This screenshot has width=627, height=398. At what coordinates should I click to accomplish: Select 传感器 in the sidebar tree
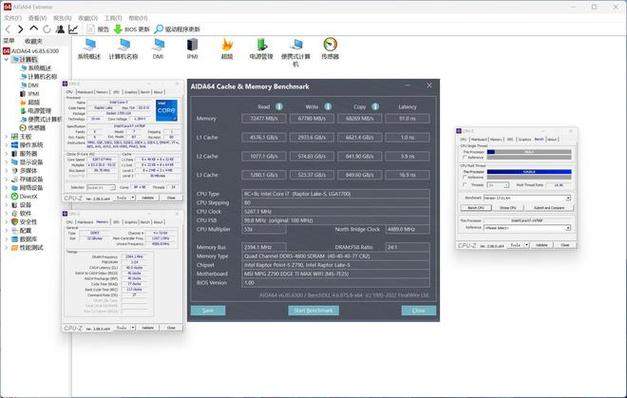tap(33, 128)
